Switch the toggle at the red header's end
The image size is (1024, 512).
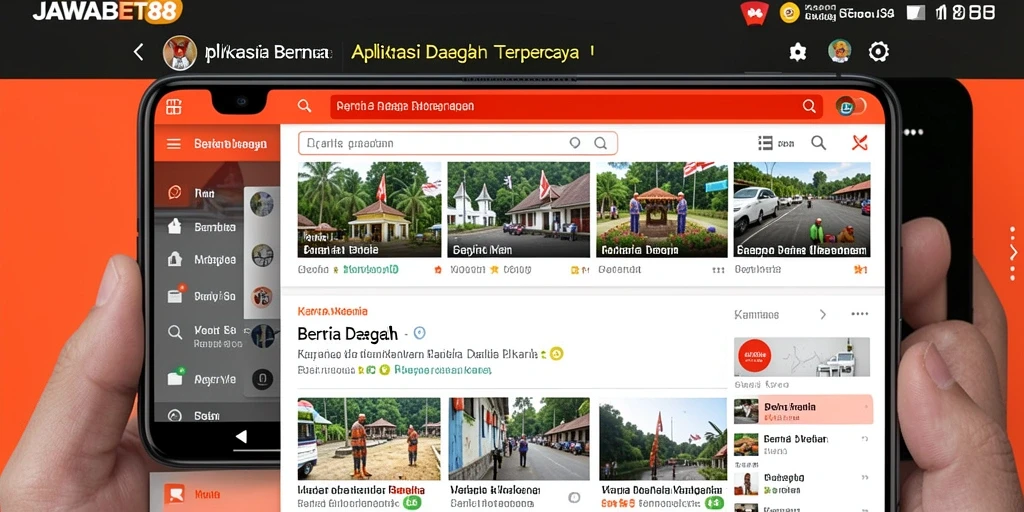coord(851,106)
